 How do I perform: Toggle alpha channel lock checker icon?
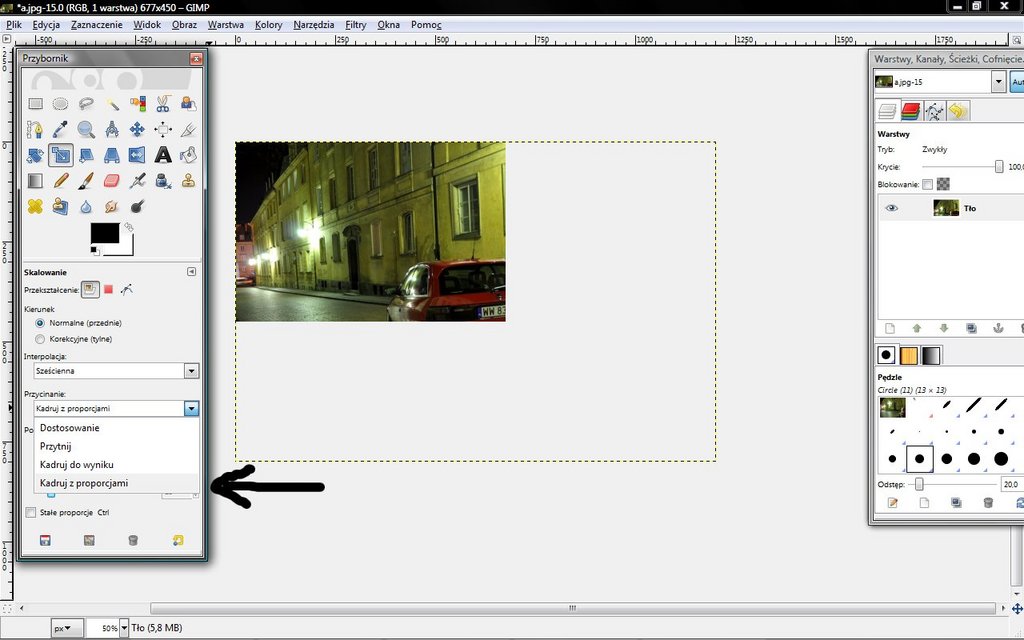click(x=943, y=185)
